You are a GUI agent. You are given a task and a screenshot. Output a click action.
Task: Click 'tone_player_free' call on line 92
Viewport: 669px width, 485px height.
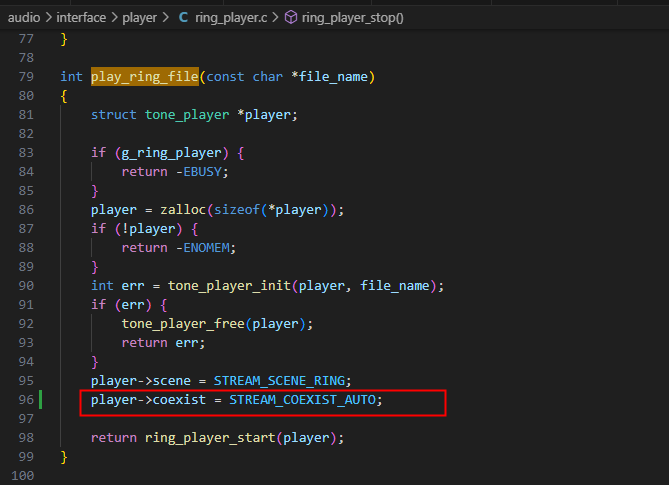pyautogui.click(x=183, y=323)
